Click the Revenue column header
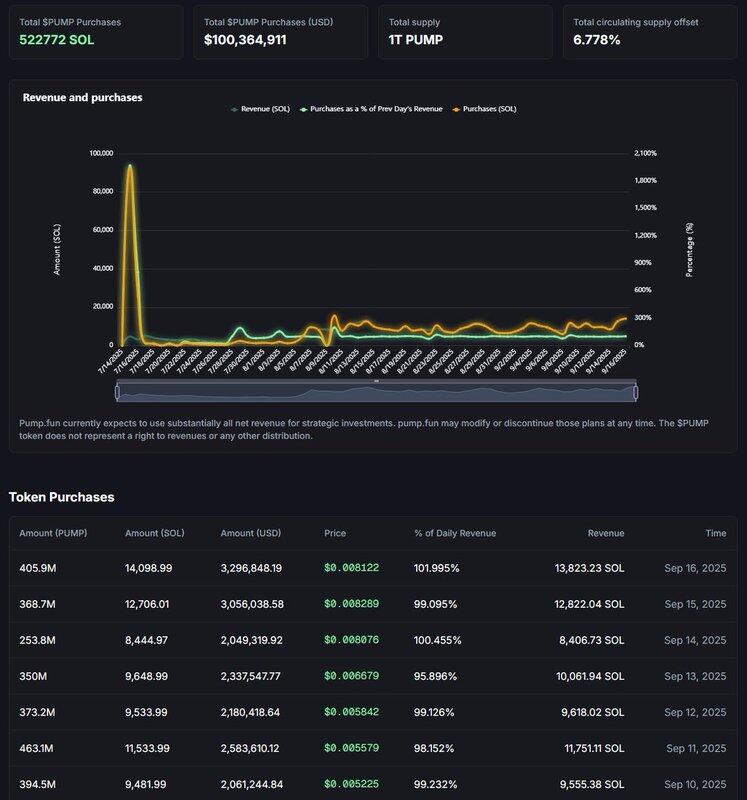 606,533
